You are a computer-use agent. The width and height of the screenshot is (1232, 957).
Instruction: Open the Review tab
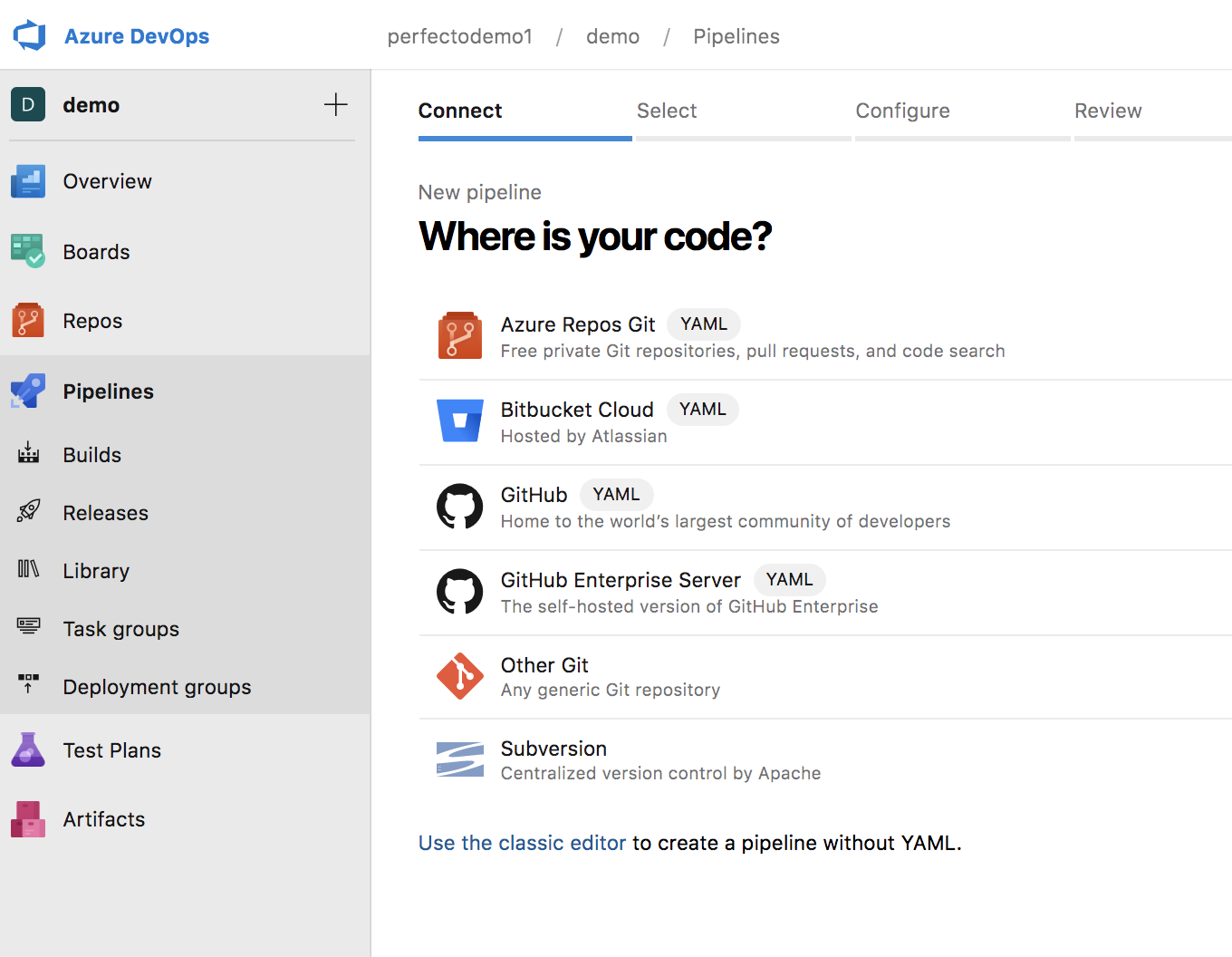(1108, 111)
